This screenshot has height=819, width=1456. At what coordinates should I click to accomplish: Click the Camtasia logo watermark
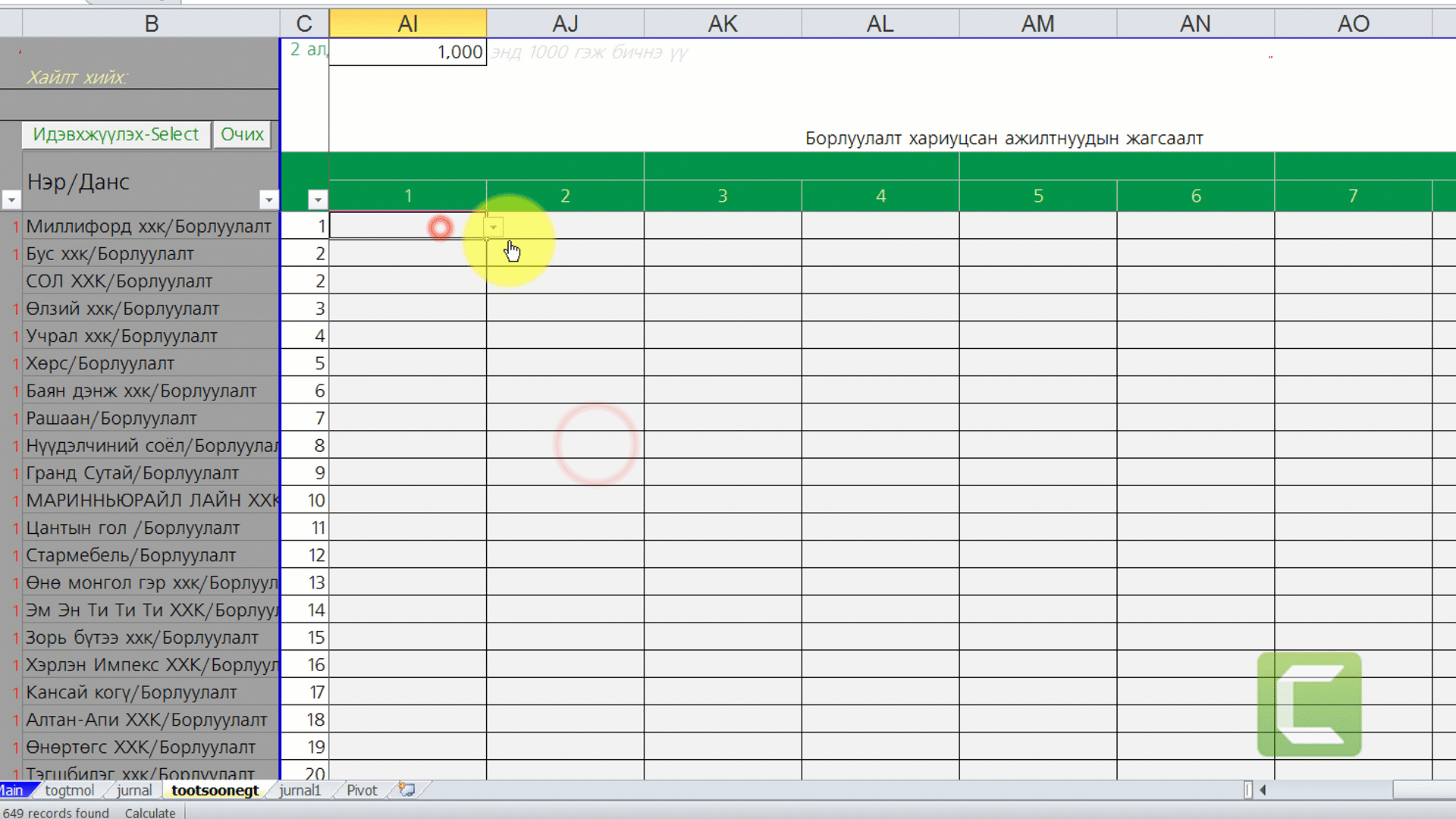click(1309, 704)
